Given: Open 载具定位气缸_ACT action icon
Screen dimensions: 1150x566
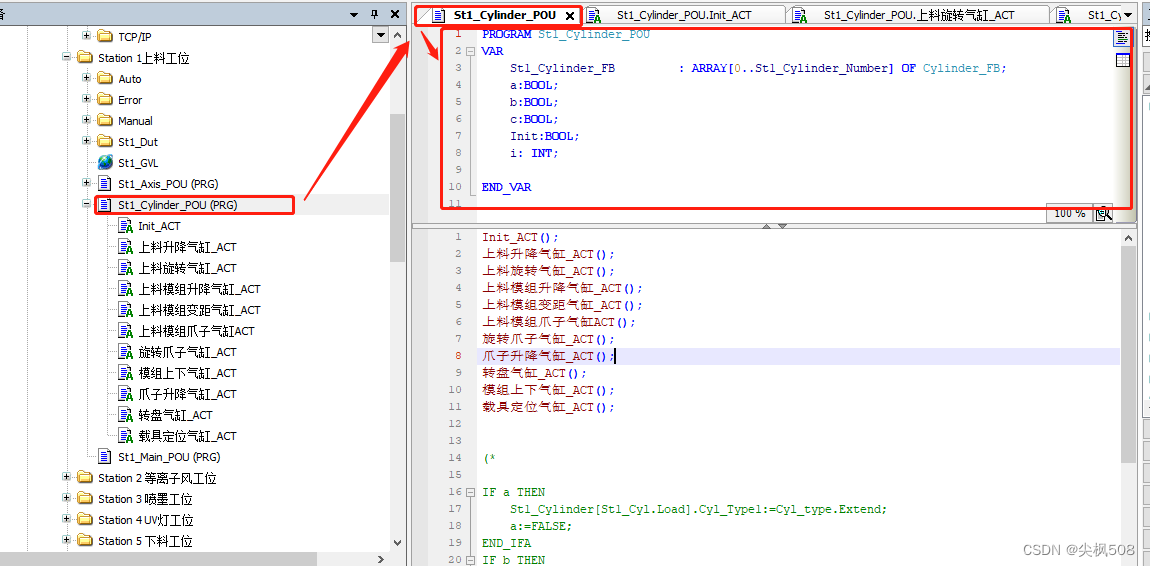Looking at the screenshot, I should click(125, 436).
